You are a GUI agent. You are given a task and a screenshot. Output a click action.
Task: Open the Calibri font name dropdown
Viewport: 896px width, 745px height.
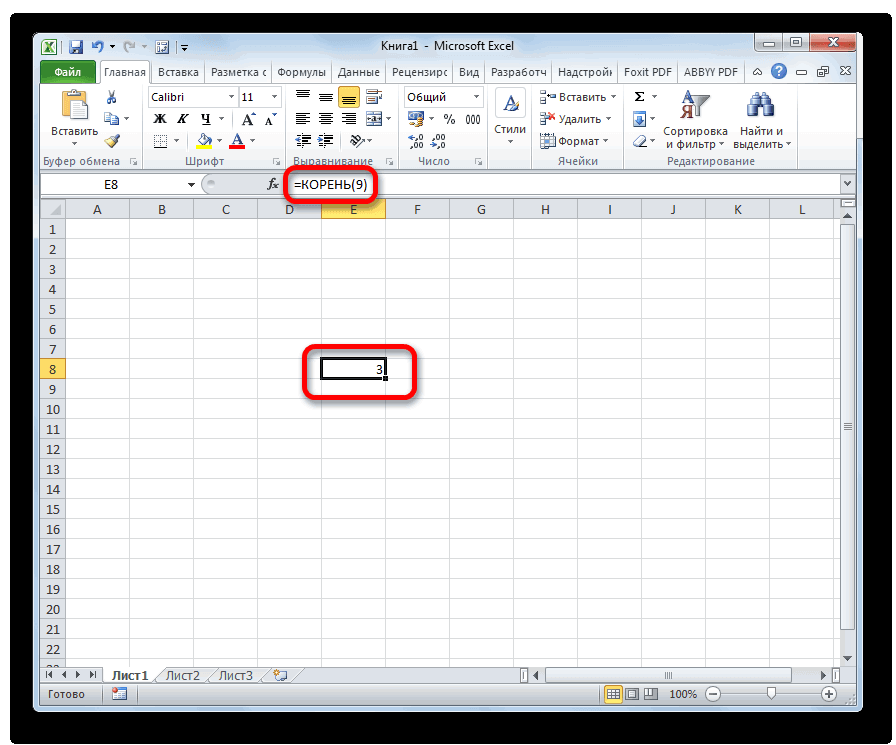[x=231, y=97]
